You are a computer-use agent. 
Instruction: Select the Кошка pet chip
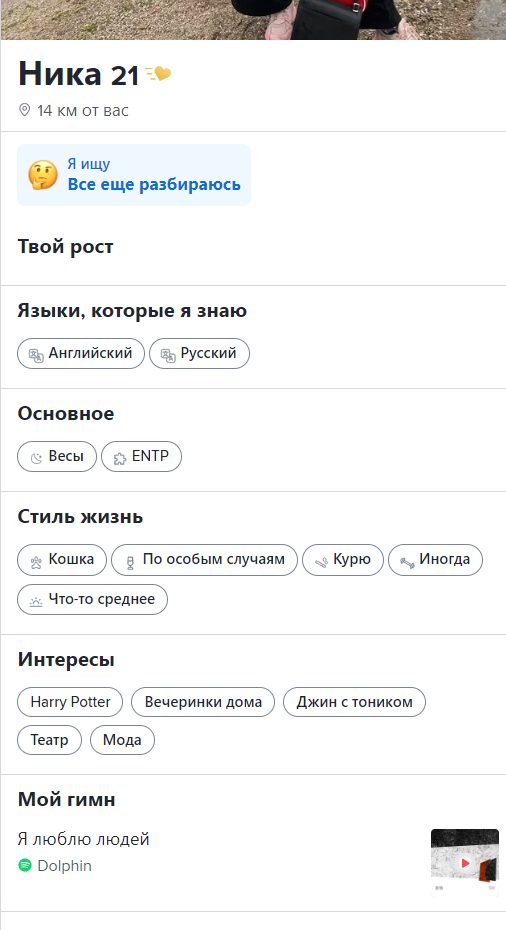[62, 560]
